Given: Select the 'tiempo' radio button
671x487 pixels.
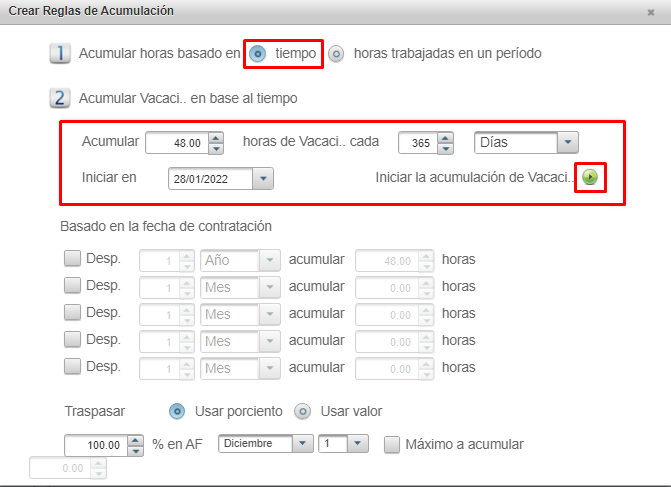Looking at the screenshot, I should pyautogui.click(x=258, y=53).
